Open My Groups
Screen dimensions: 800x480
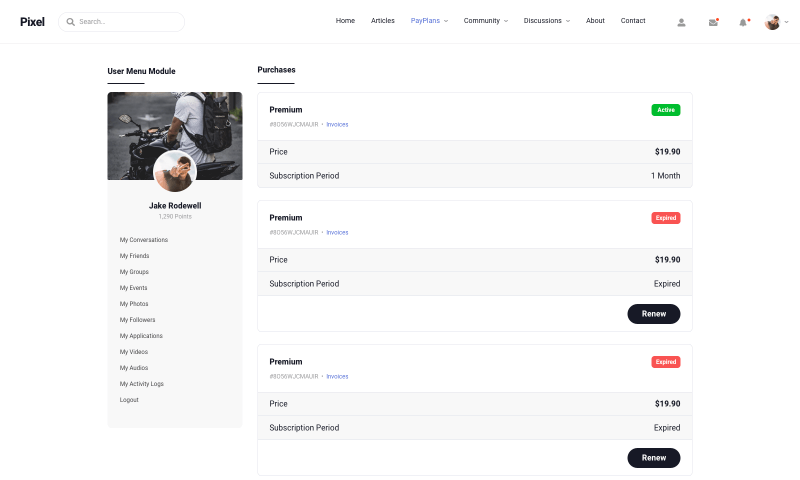(134, 272)
